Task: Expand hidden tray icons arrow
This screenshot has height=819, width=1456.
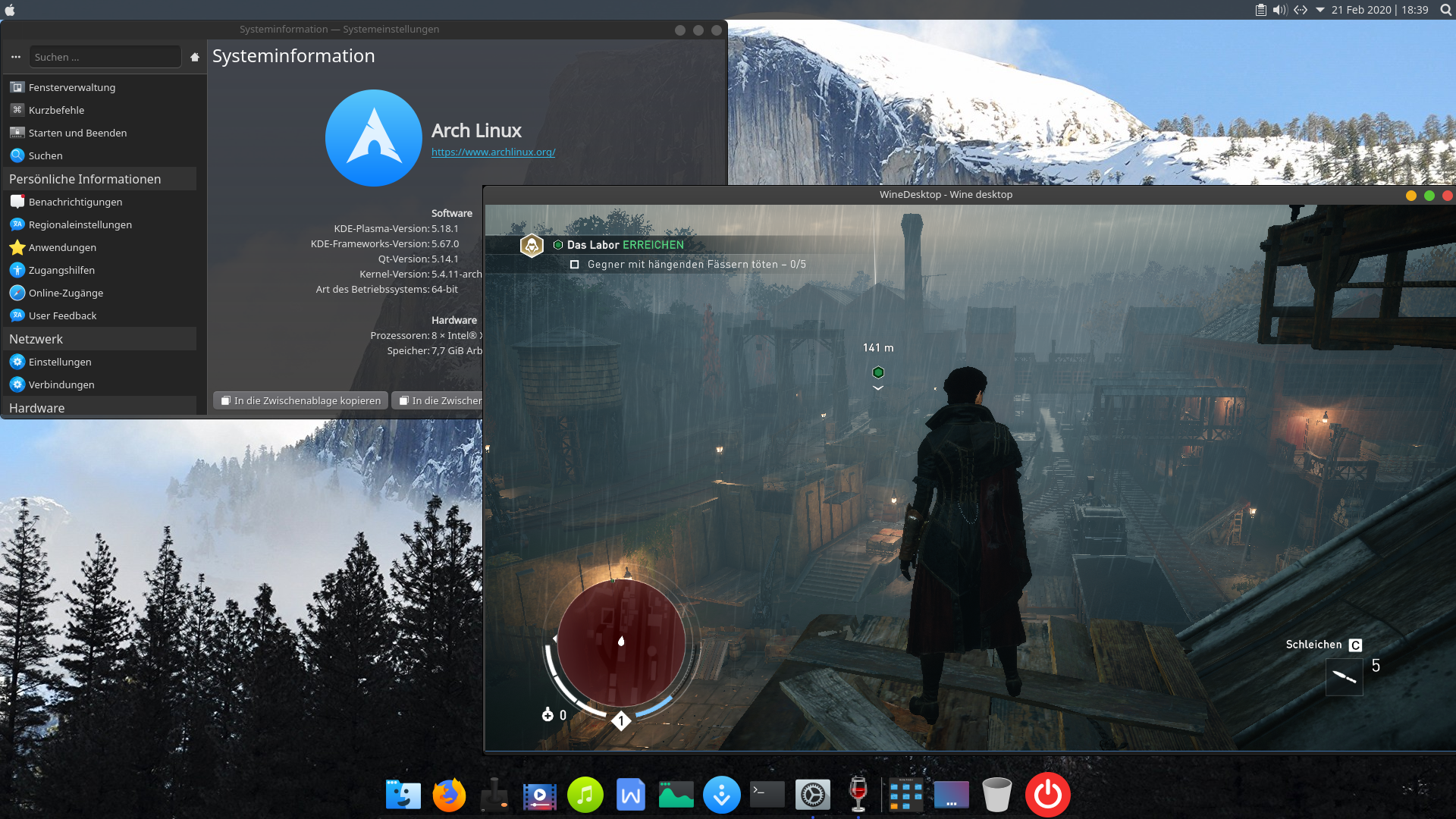Action: click(1319, 10)
